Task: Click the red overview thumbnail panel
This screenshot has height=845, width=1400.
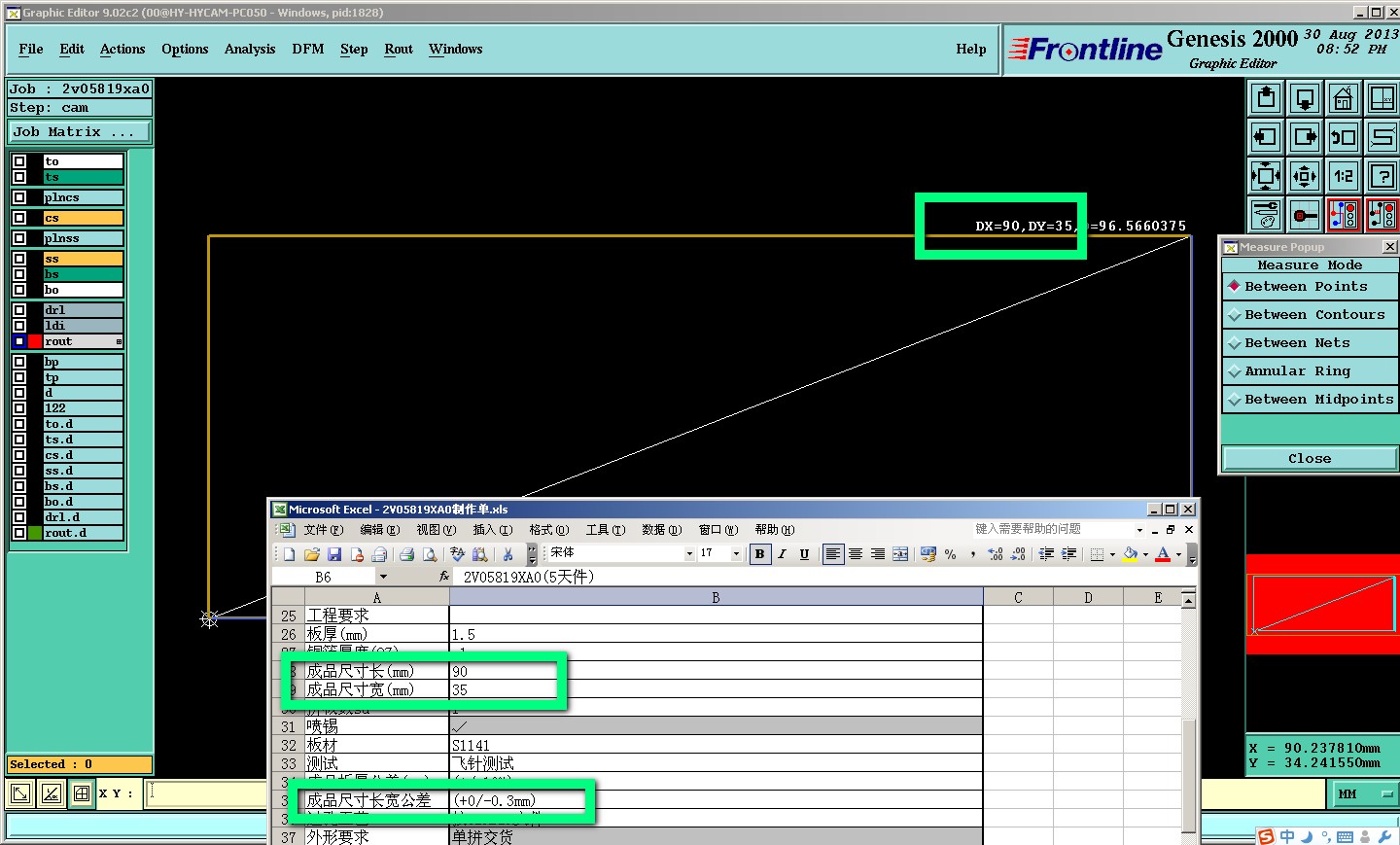Action: point(1323,604)
